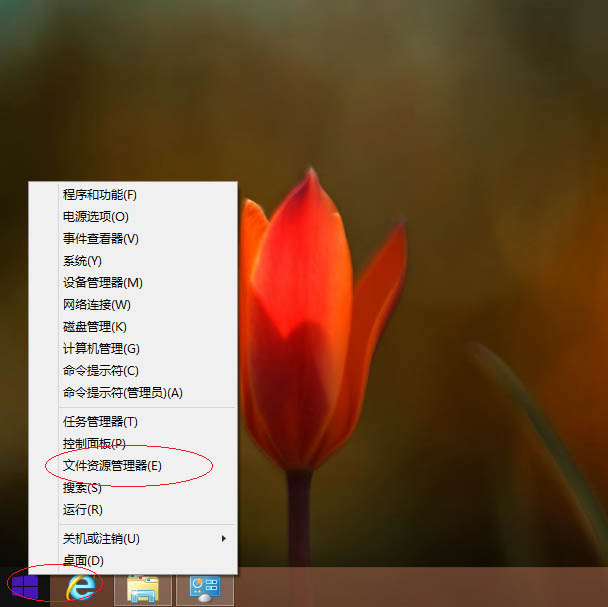This screenshot has width=608, height=607.
Task: Select 网络连接(W) menu entry
Action: pyautogui.click(x=97, y=304)
